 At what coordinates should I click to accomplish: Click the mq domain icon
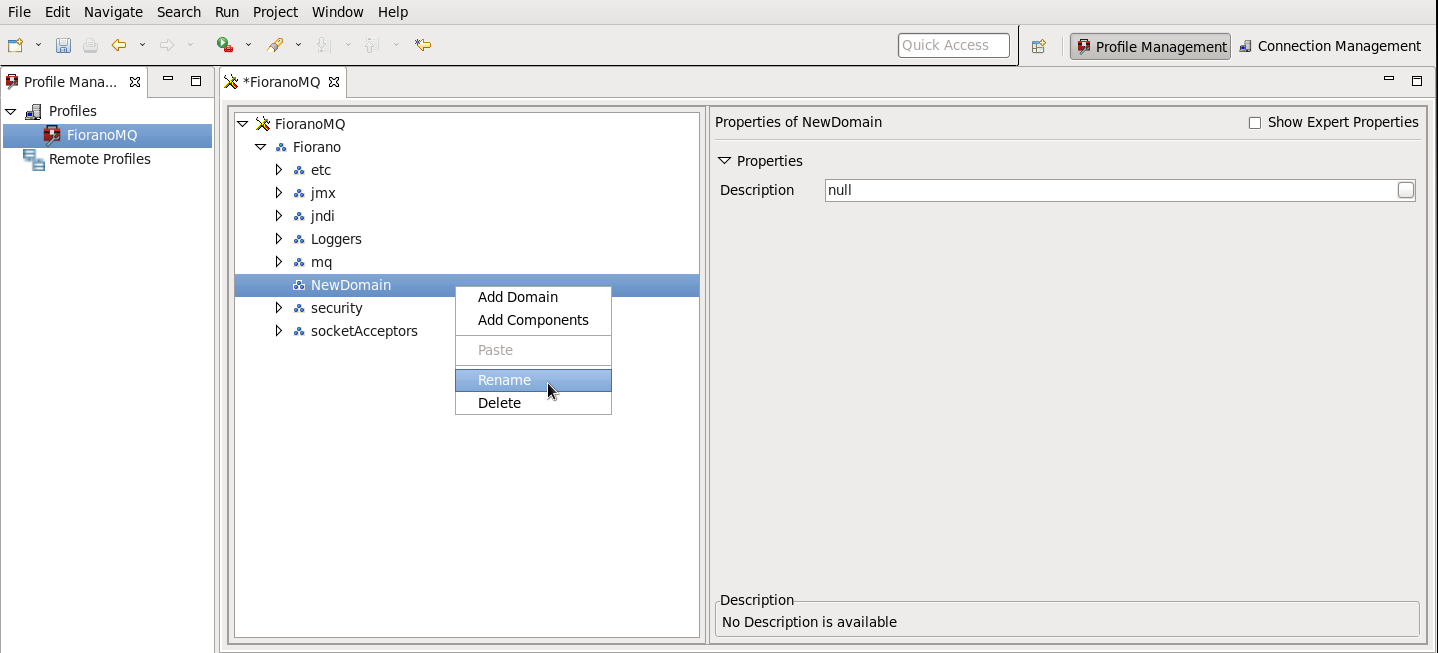298,263
